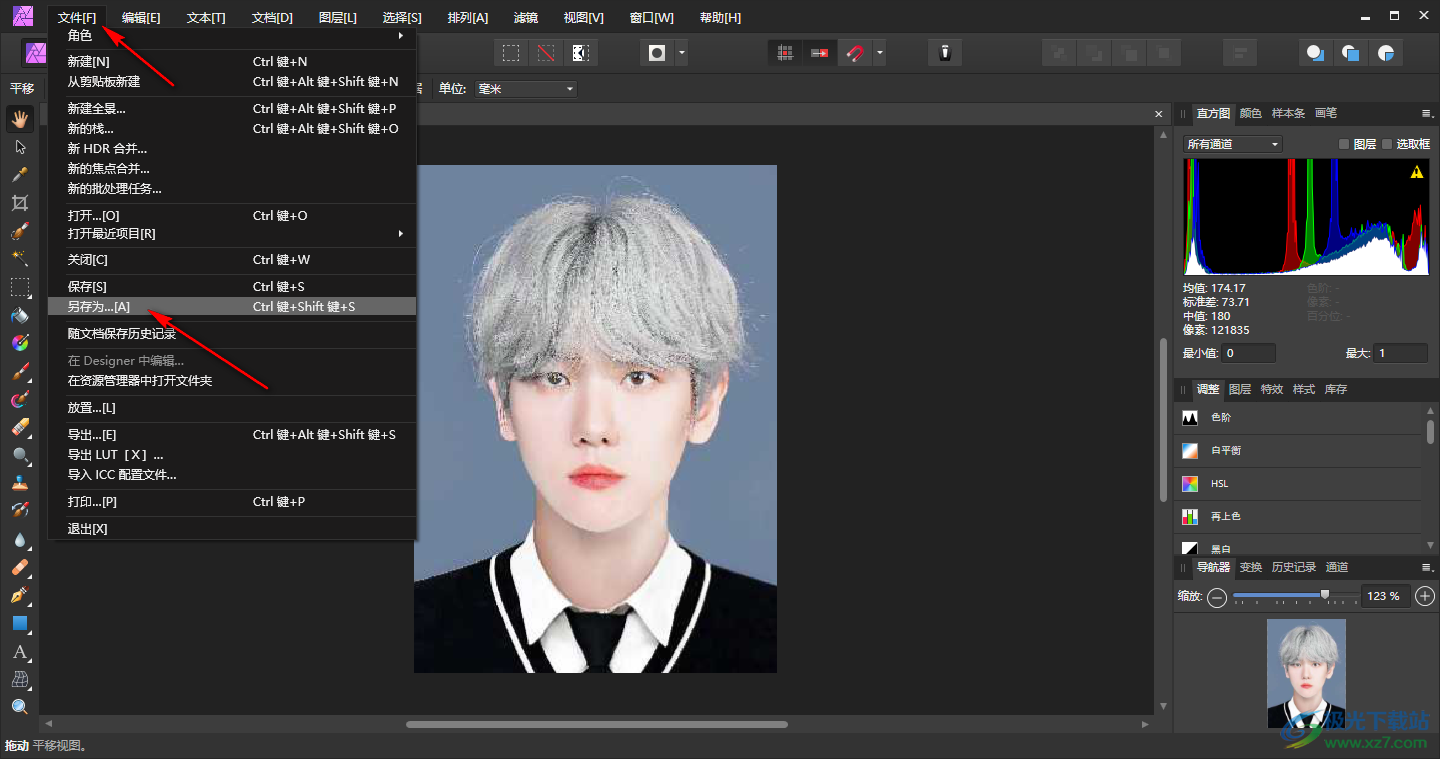
Task: Select the Flood Fill bucket tool
Action: tap(19, 315)
